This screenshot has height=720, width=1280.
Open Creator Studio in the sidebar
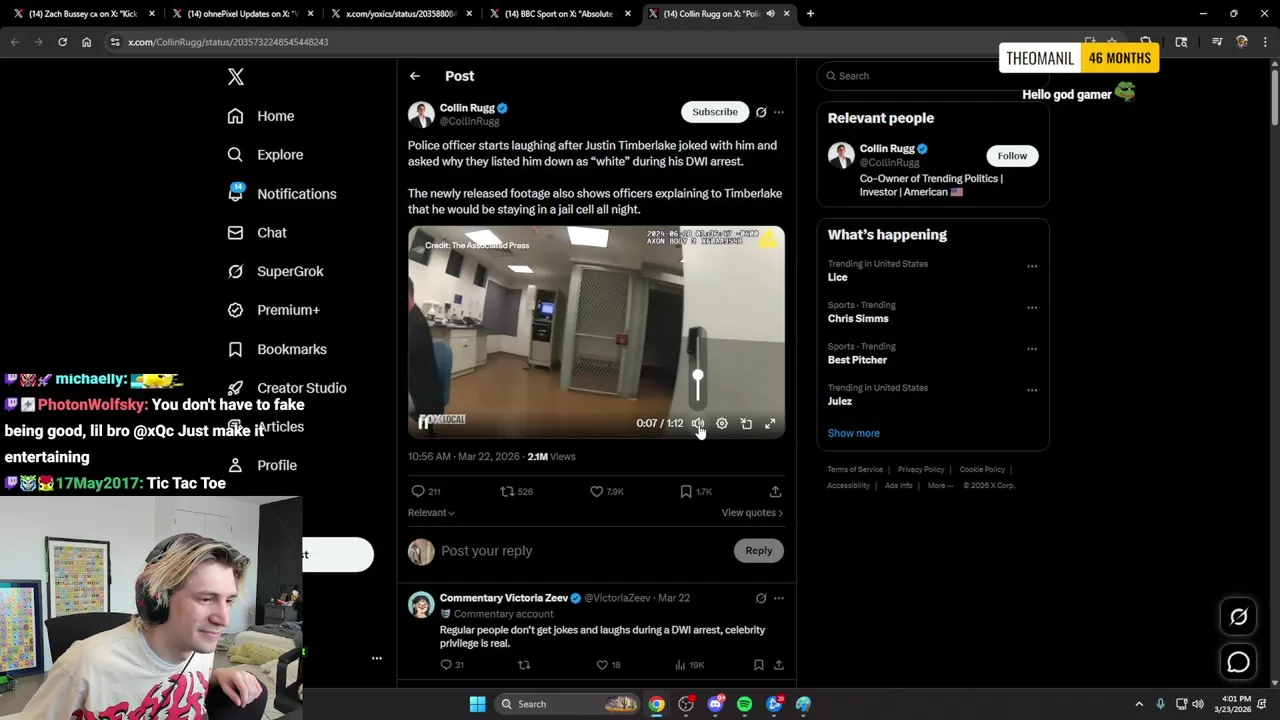[287, 388]
